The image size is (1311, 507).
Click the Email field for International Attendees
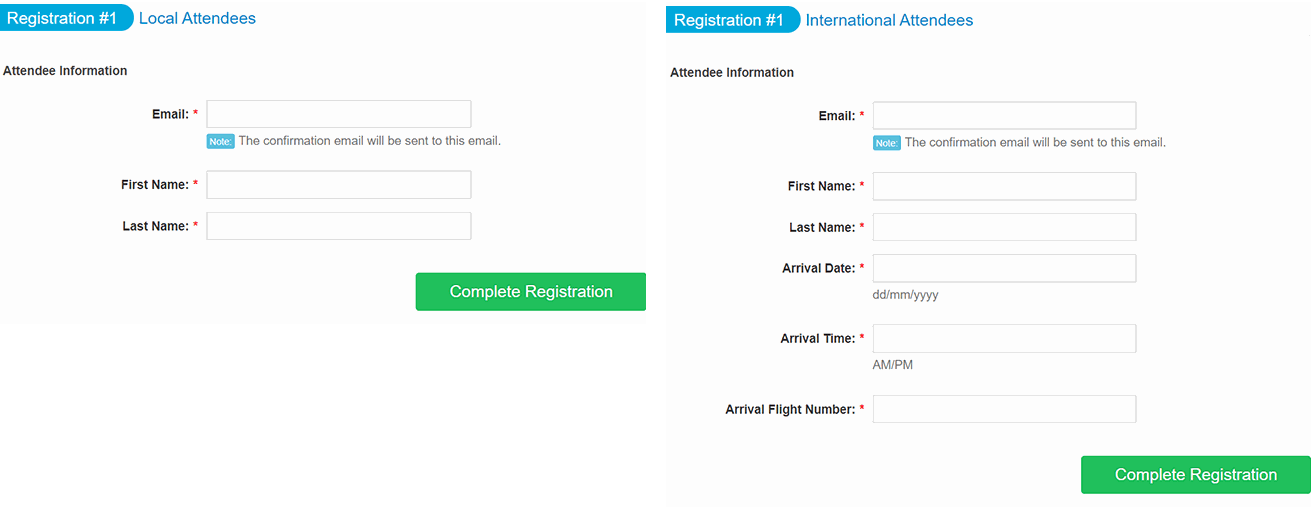point(1004,115)
